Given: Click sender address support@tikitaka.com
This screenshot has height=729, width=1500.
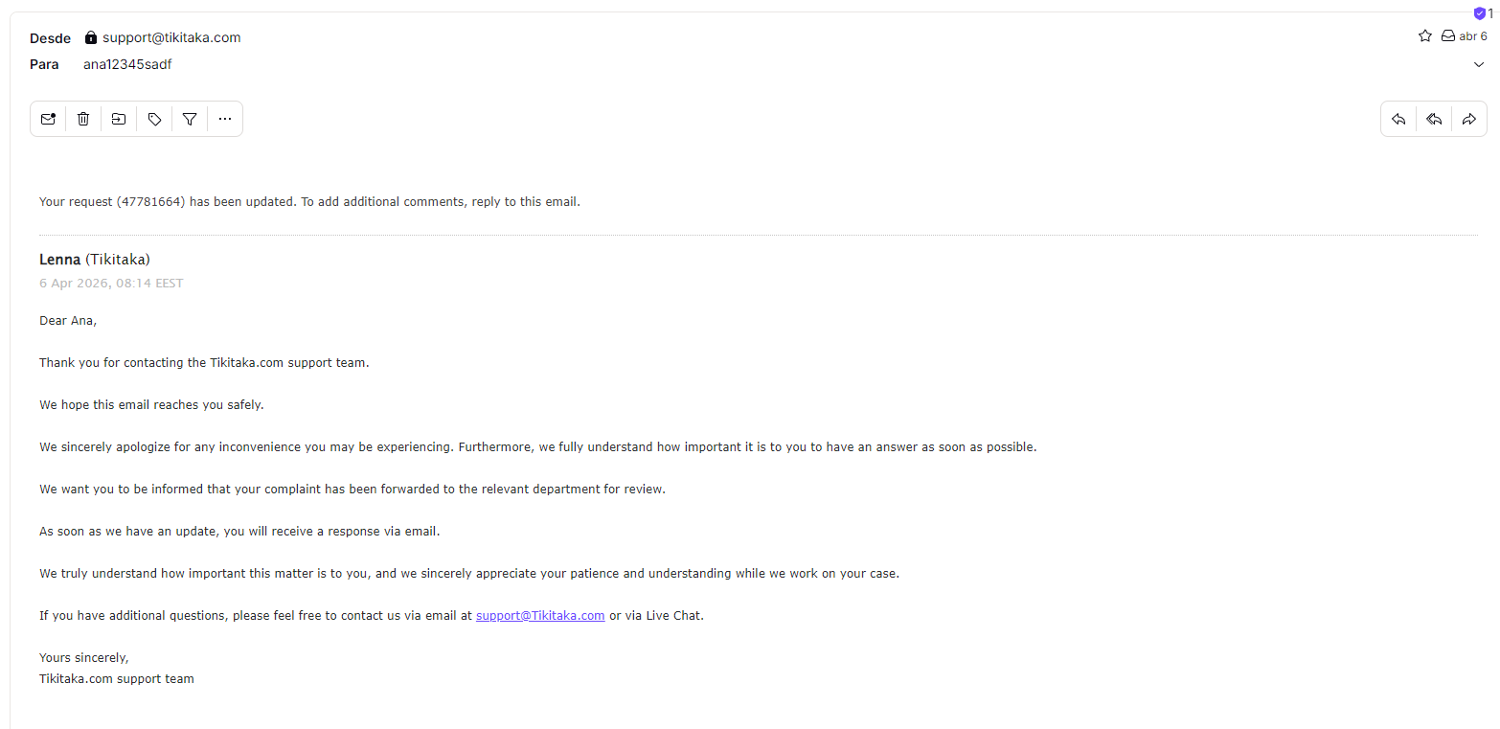Looking at the screenshot, I should click(171, 38).
